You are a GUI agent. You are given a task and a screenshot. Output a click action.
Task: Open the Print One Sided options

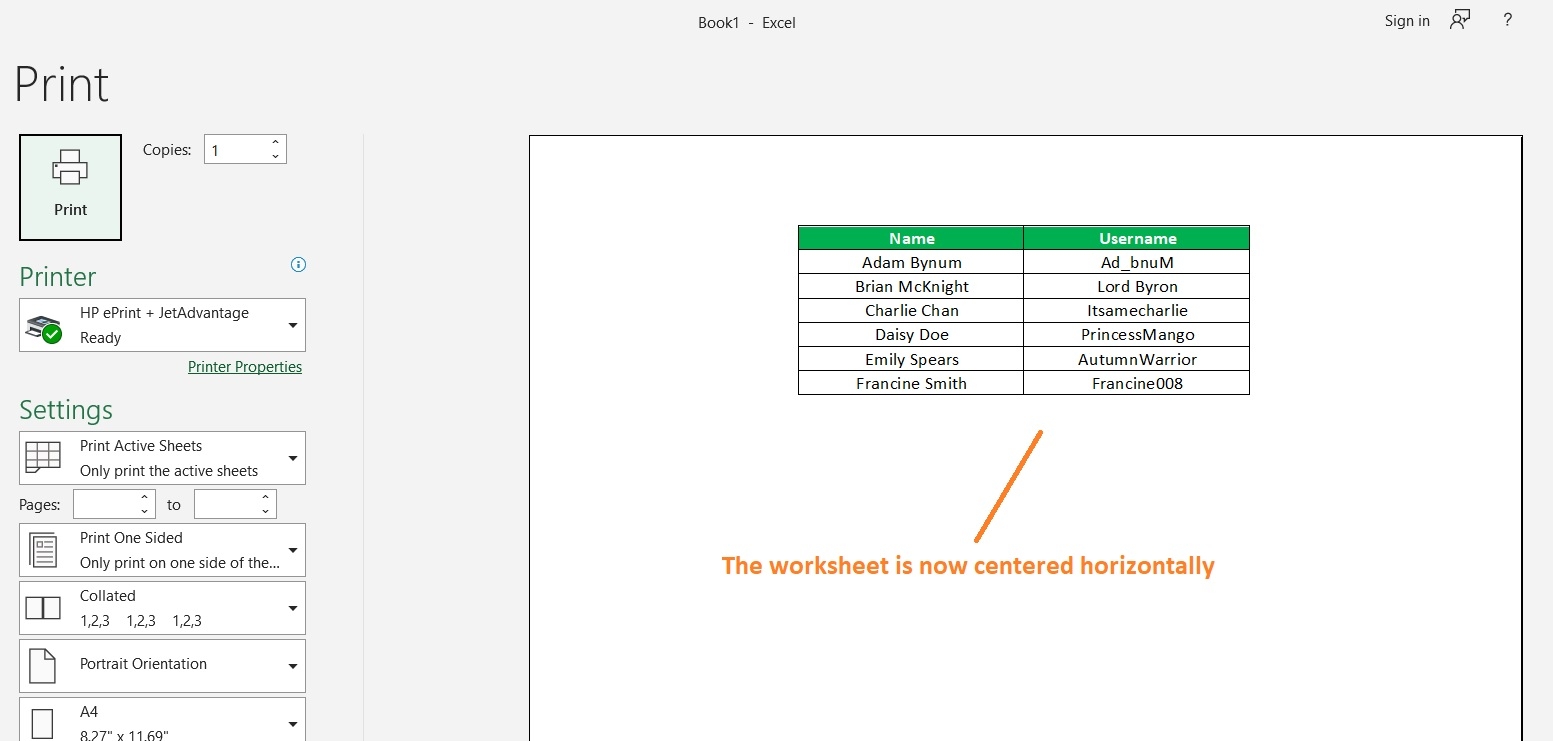click(x=292, y=549)
